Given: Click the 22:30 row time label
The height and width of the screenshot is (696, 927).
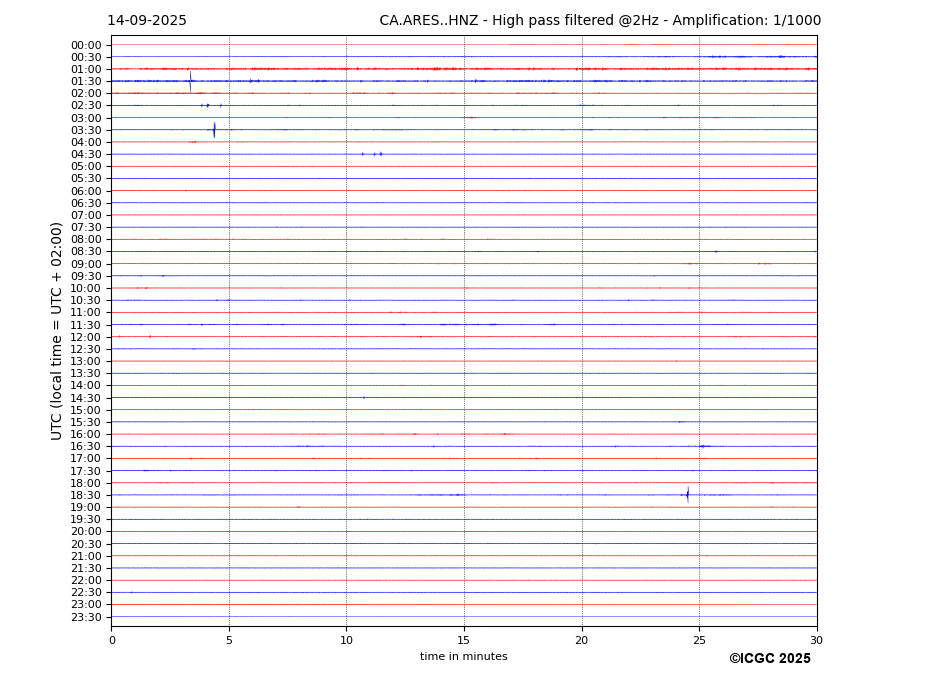Looking at the screenshot, I should (x=86, y=593).
